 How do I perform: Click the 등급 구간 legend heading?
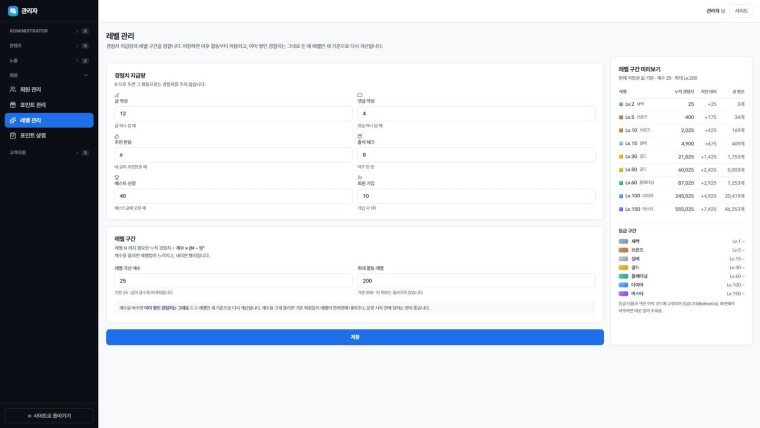(627, 231)
